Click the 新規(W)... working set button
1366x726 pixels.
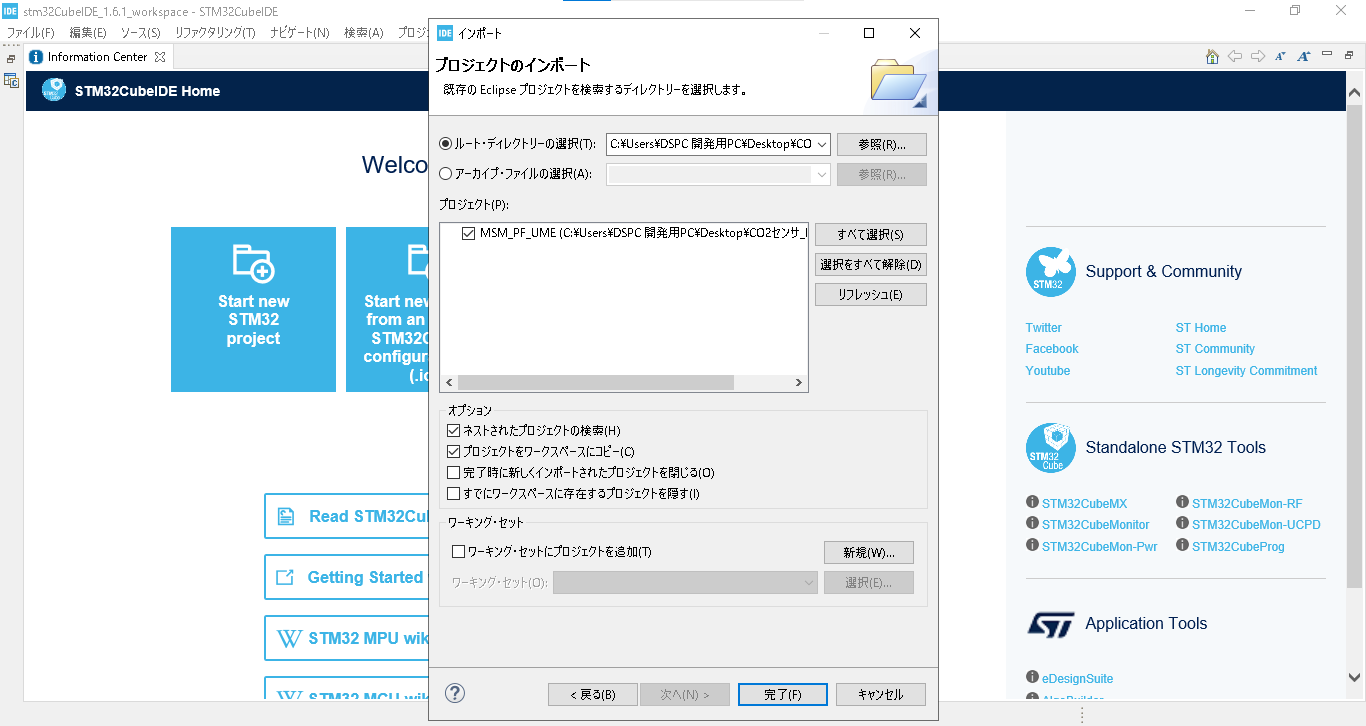(869, 552)
